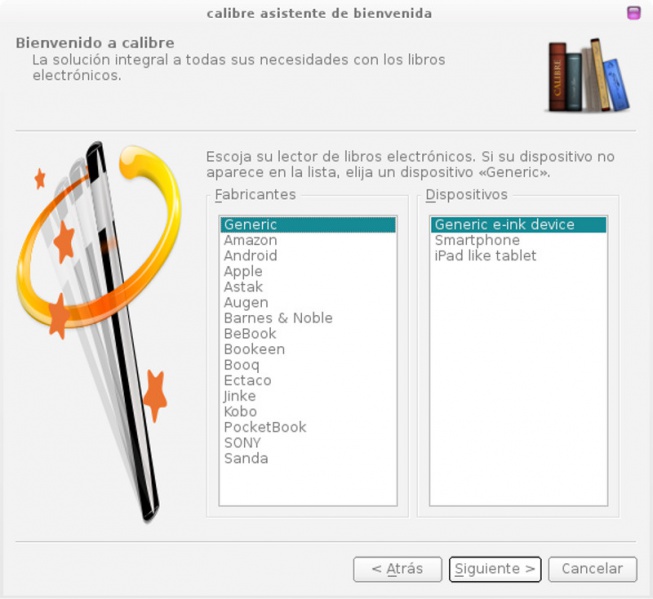Select Astak manufacturer
The width and height of the screenshot is (653, 599).
[308, 287]
